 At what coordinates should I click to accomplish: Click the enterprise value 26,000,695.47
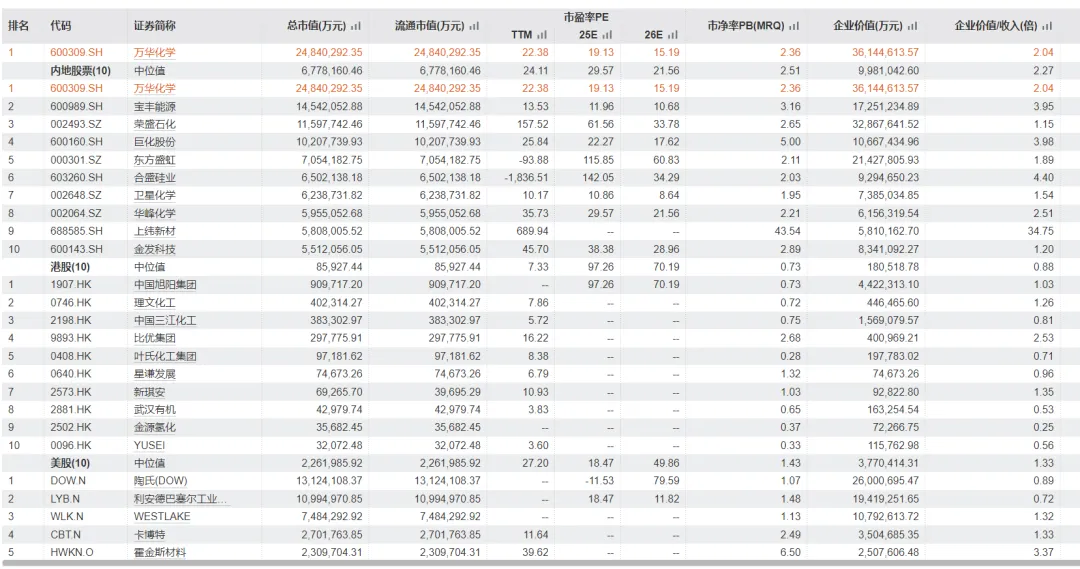(x=885, y=481)
